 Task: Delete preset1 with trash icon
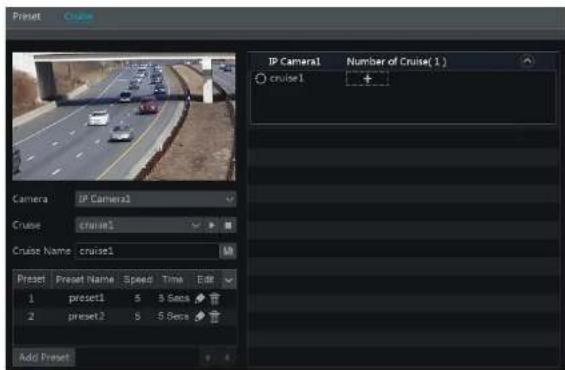pyautogui.click(x=215, y=298)
